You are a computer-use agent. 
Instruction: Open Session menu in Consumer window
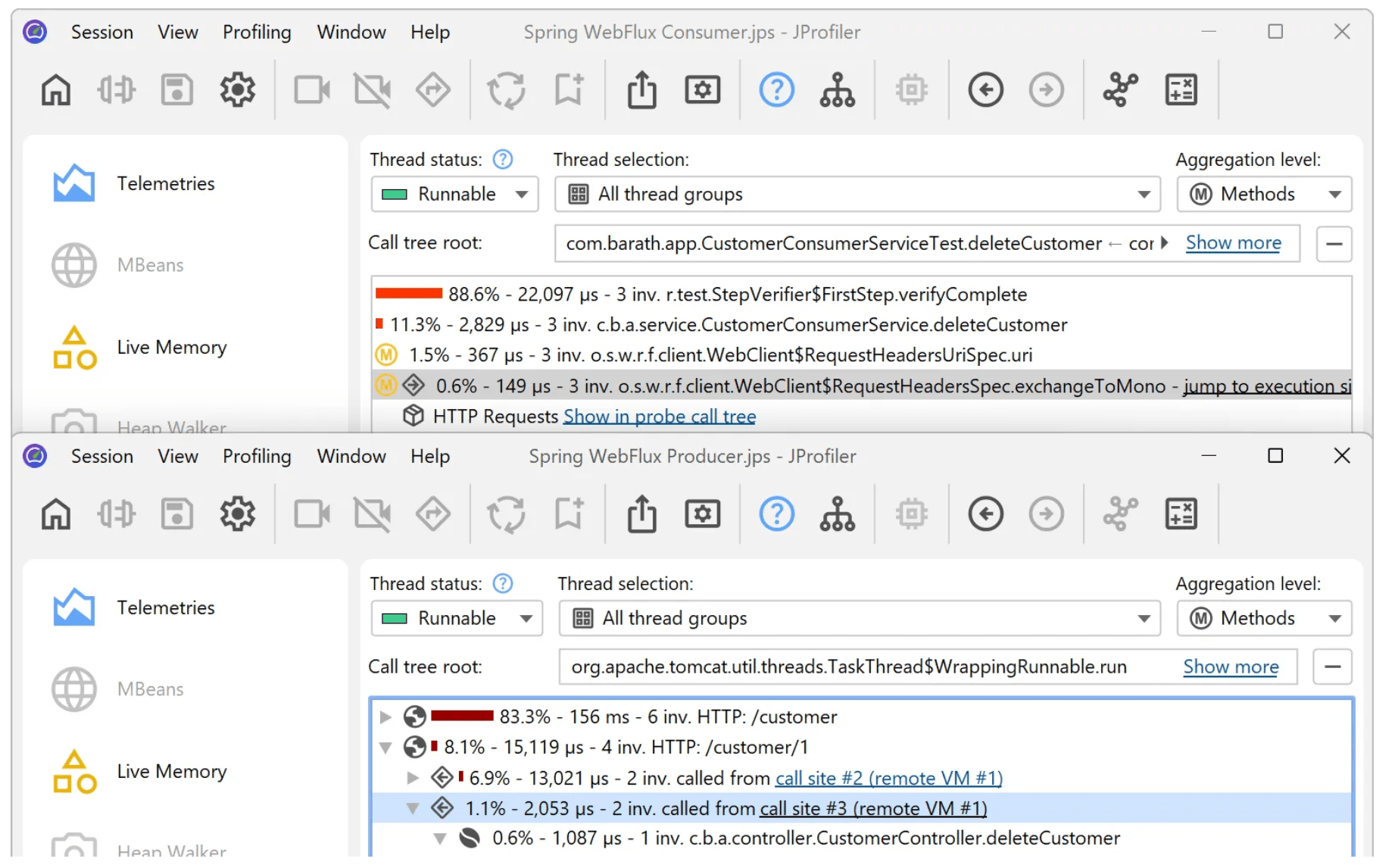(x=102, y=33)
